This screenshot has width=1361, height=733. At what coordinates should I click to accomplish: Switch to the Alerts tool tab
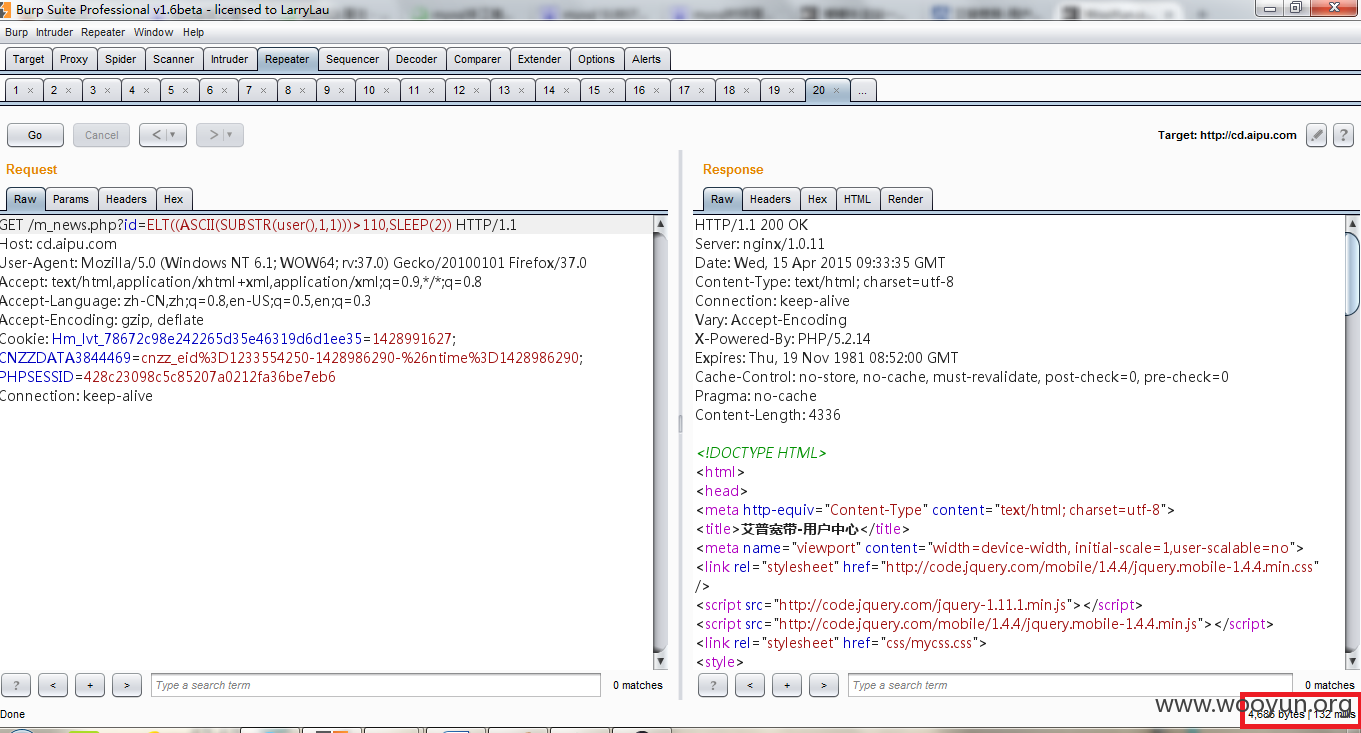click(x=646, y=59)
